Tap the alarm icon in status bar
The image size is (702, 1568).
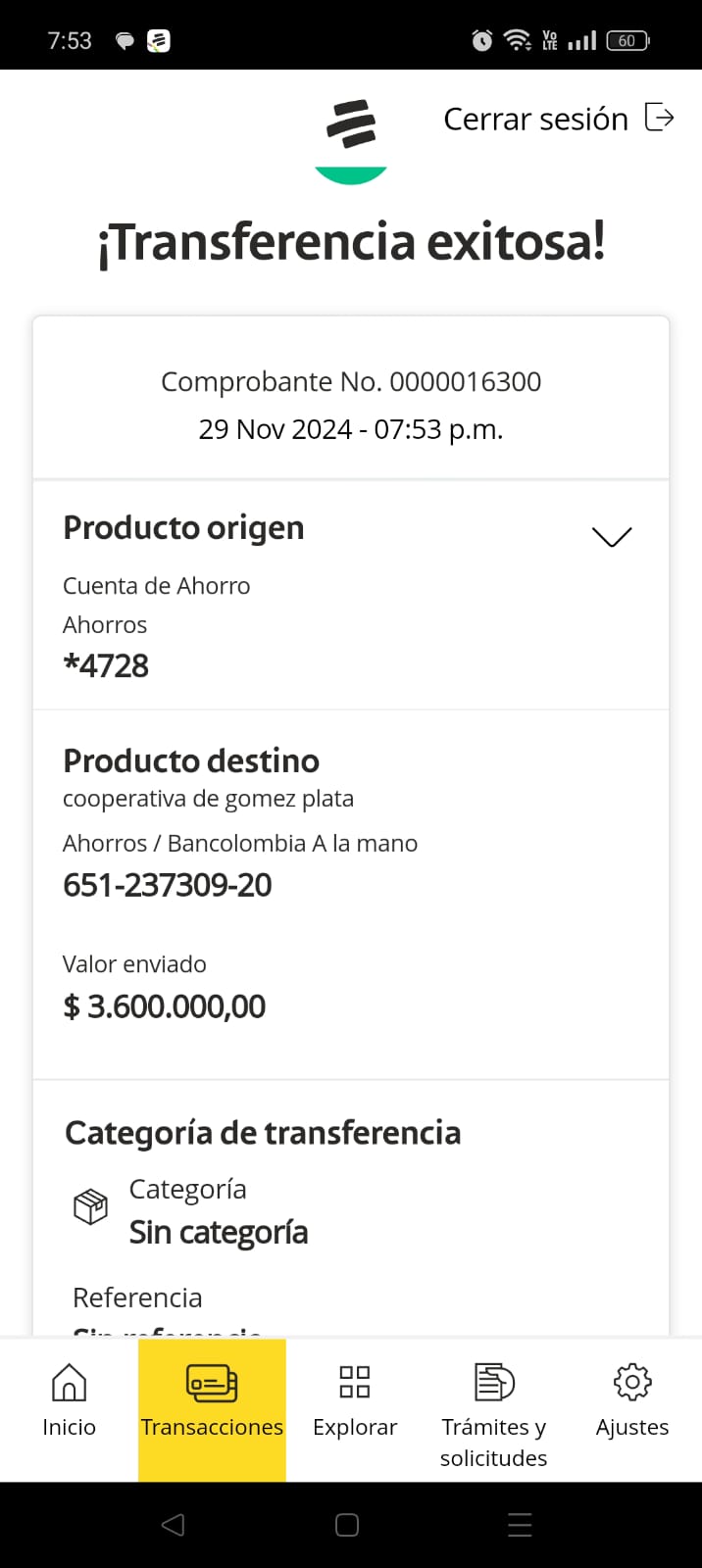pos(482,40)
